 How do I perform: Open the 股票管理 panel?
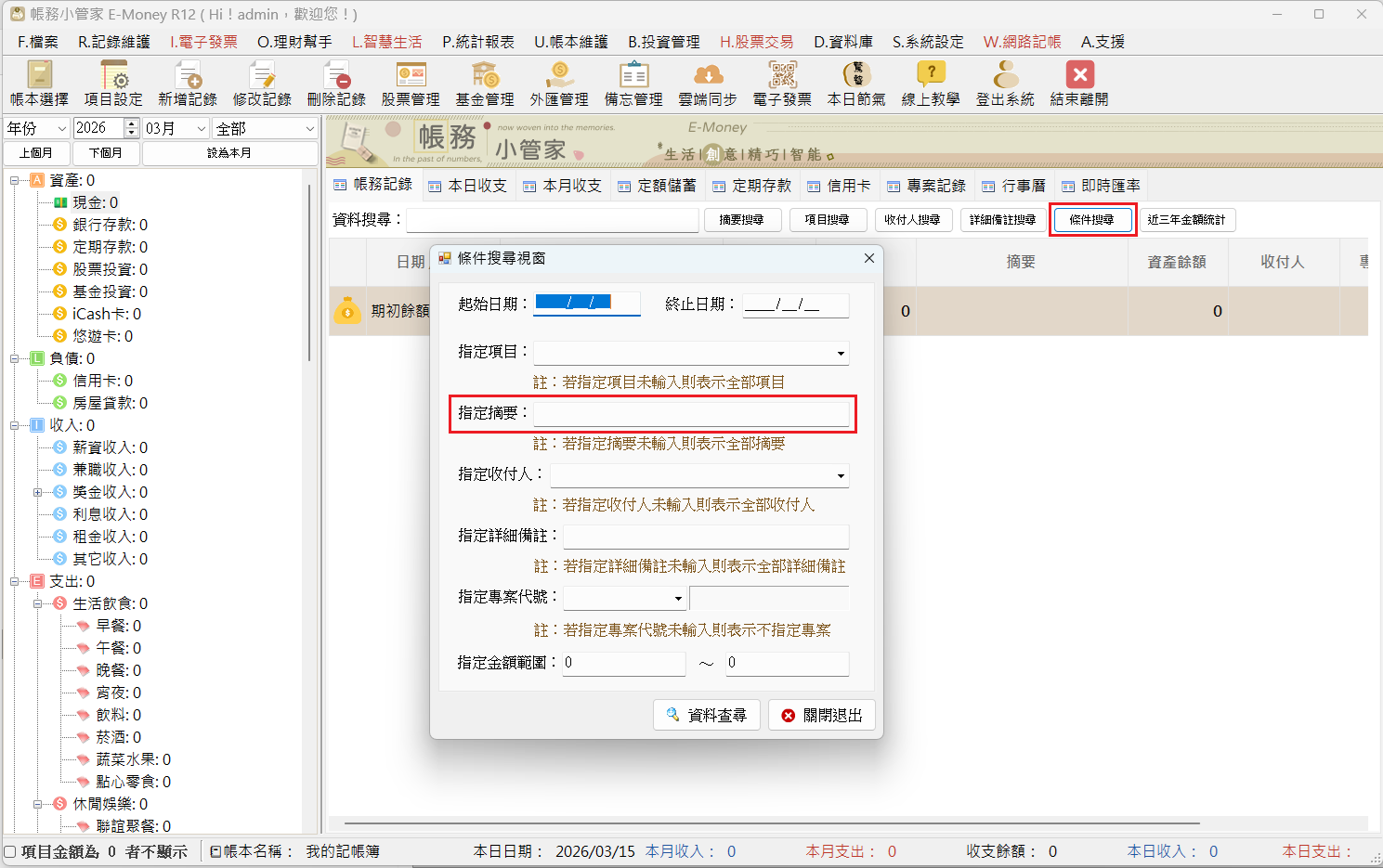410,82
